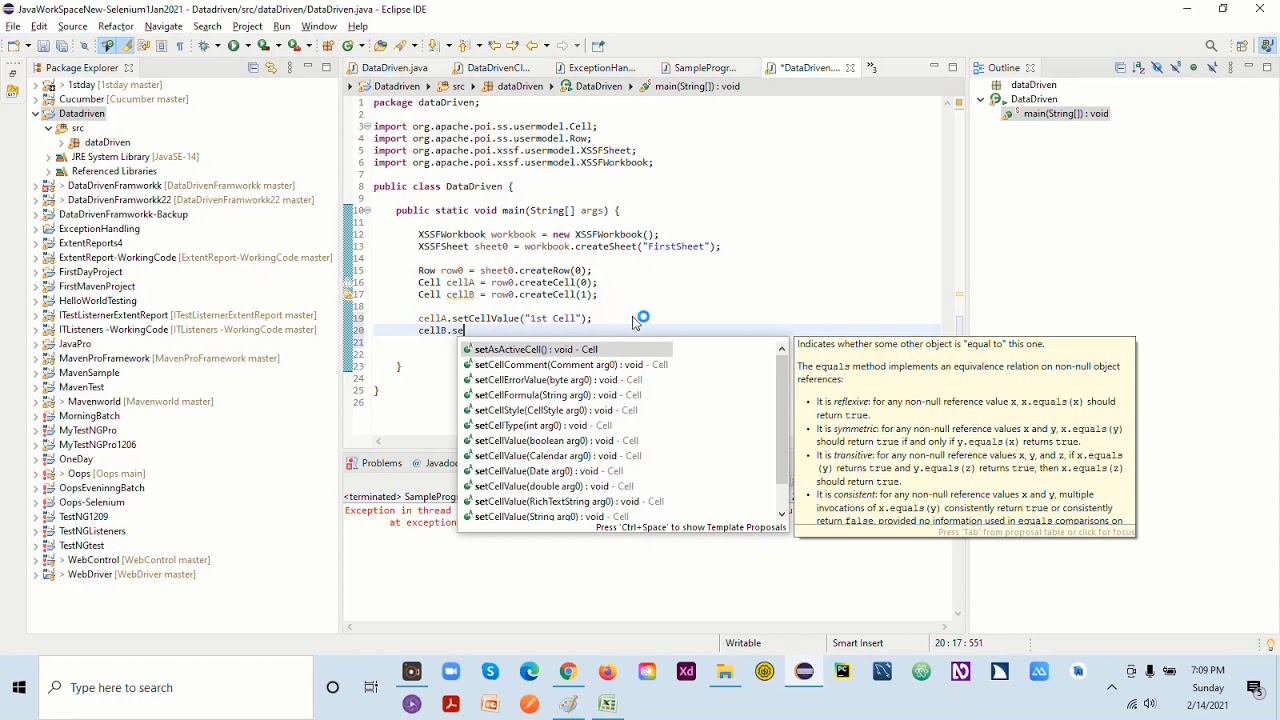This screenshot has width=1280, height=720.
Task: Click the Back navigation arrow icon
Action: point(532,45)
